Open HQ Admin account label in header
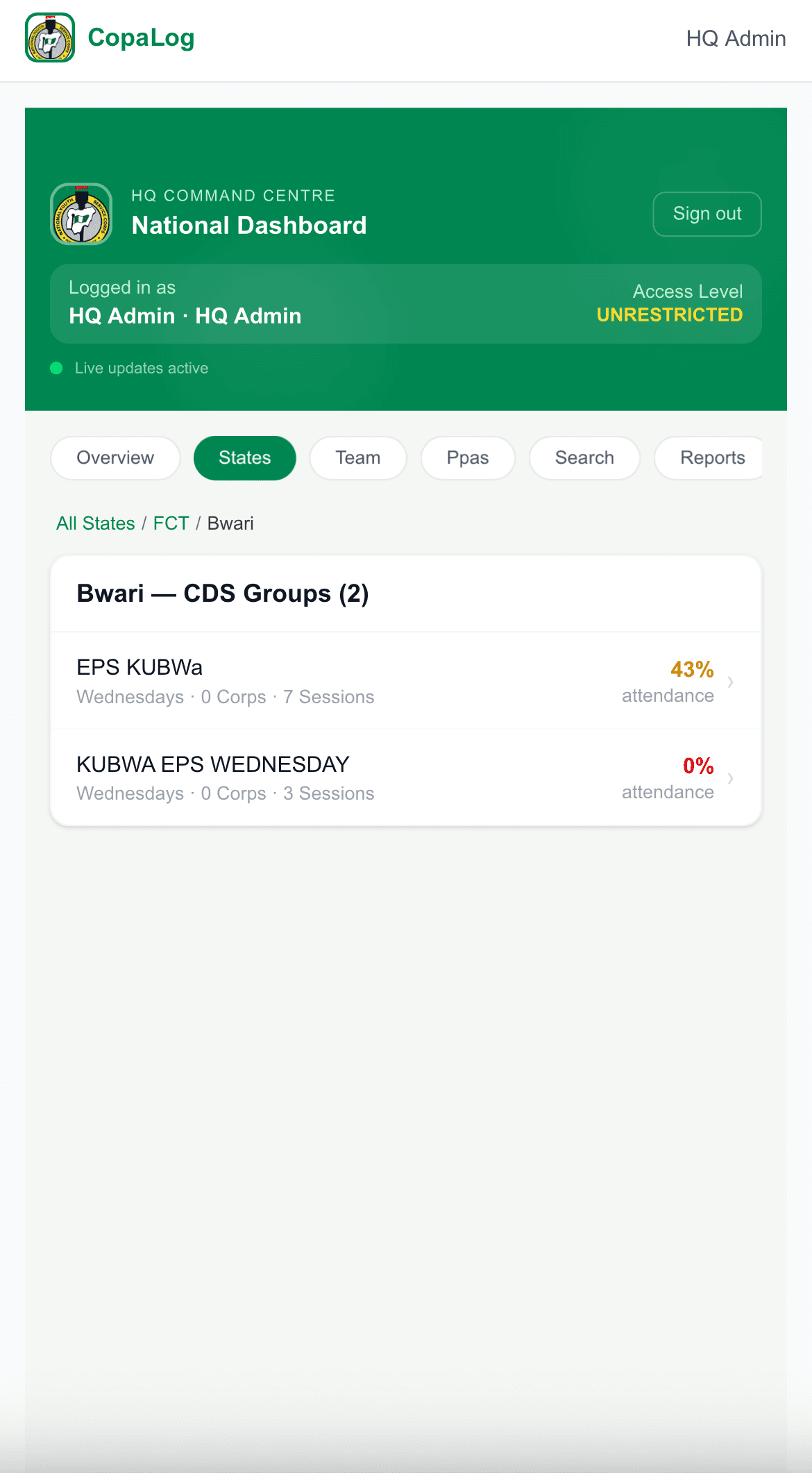812x1473 pixels. coord(736,38)
